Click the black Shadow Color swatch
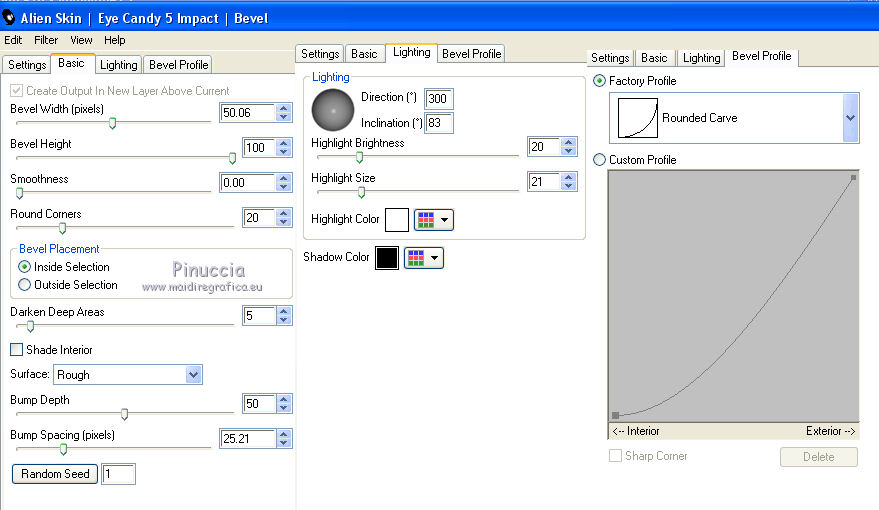 tap(387, 258)
